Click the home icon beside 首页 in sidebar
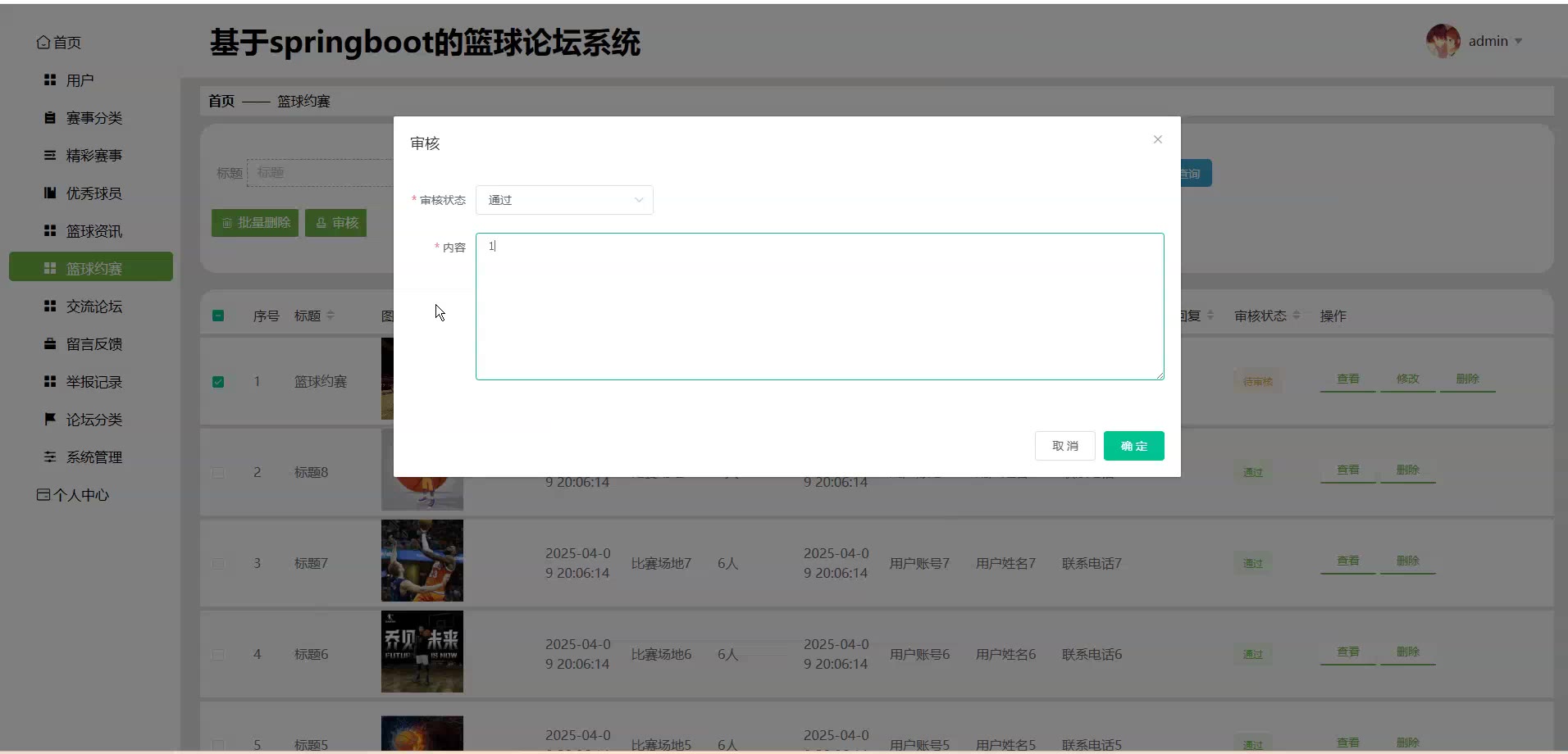 pos(43,43)
